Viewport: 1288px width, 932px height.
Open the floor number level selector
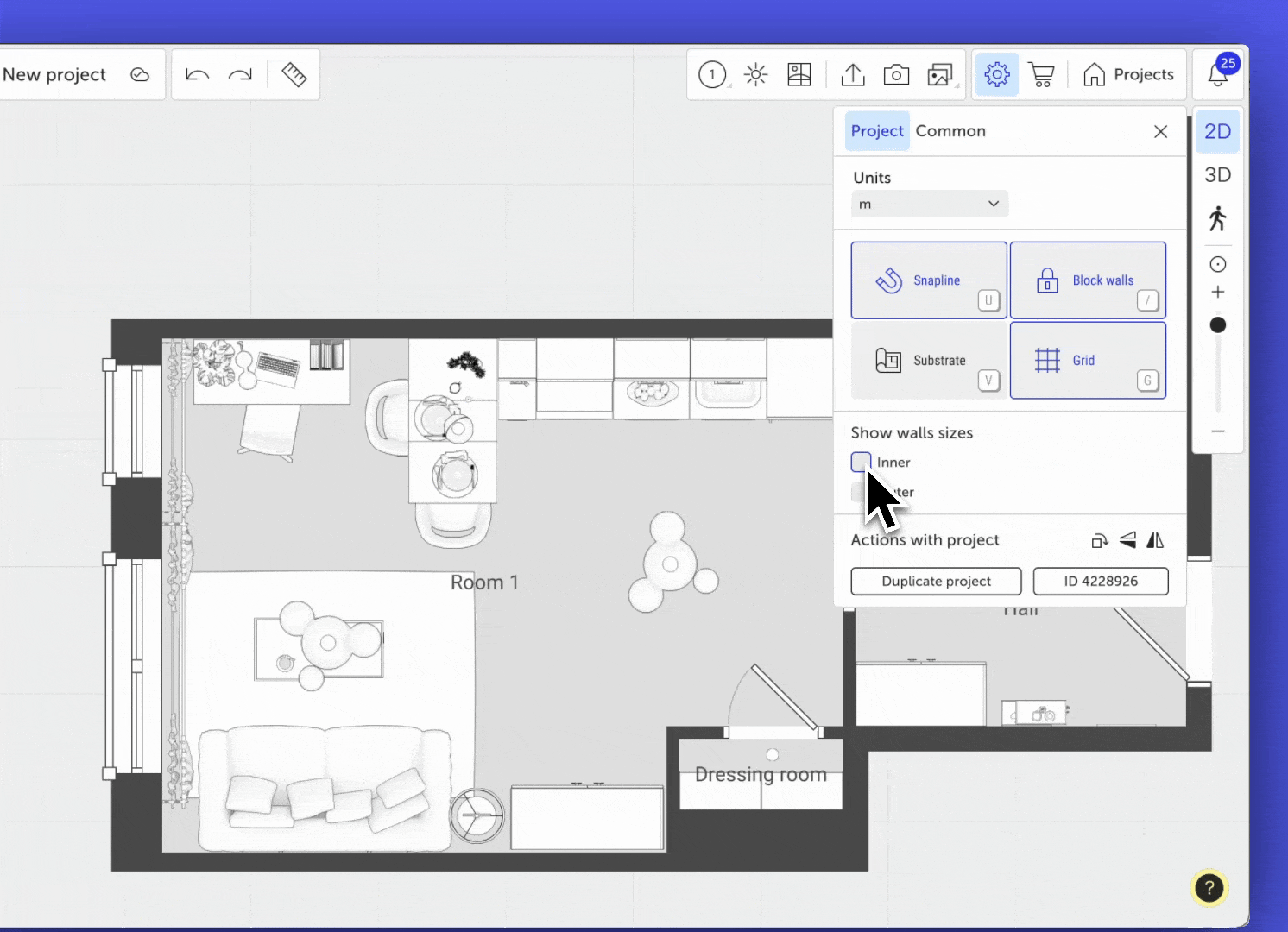(712, 75)
